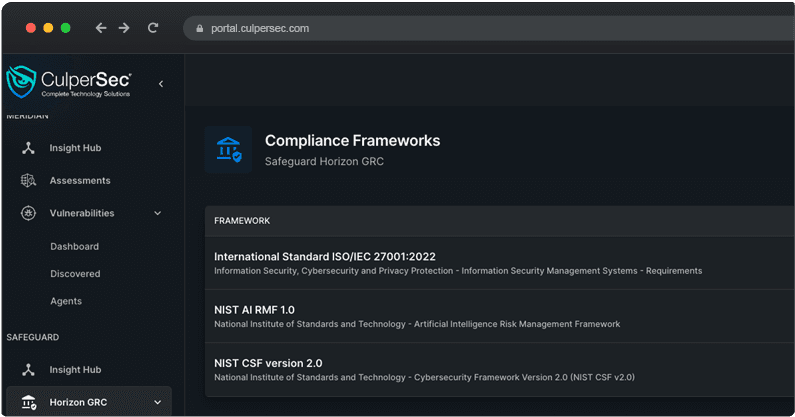Collapse the sidebar with the left chevron
This screenshot has height=417, width=795.
(161, 84)
